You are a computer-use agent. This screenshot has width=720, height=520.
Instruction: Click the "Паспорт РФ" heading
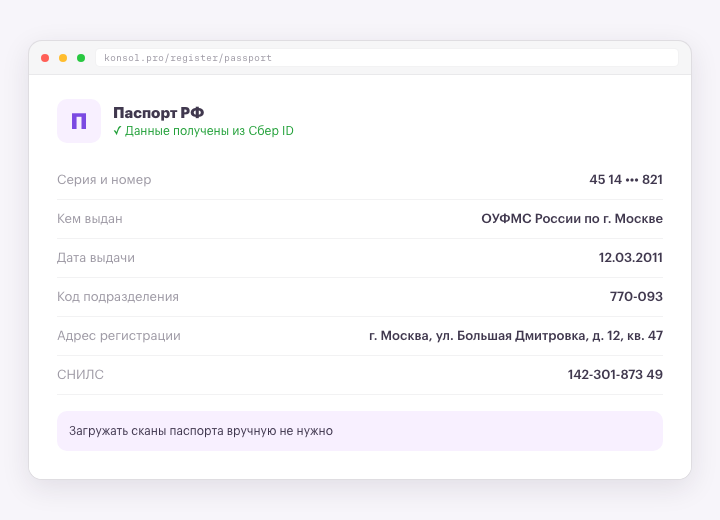[x=158, y=113]
